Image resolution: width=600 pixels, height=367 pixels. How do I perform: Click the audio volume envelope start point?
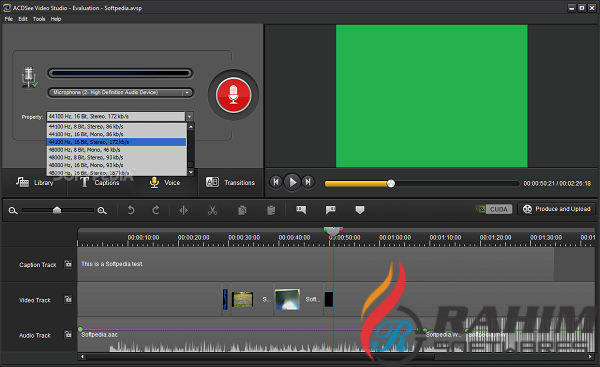click(x=80, y=329)
